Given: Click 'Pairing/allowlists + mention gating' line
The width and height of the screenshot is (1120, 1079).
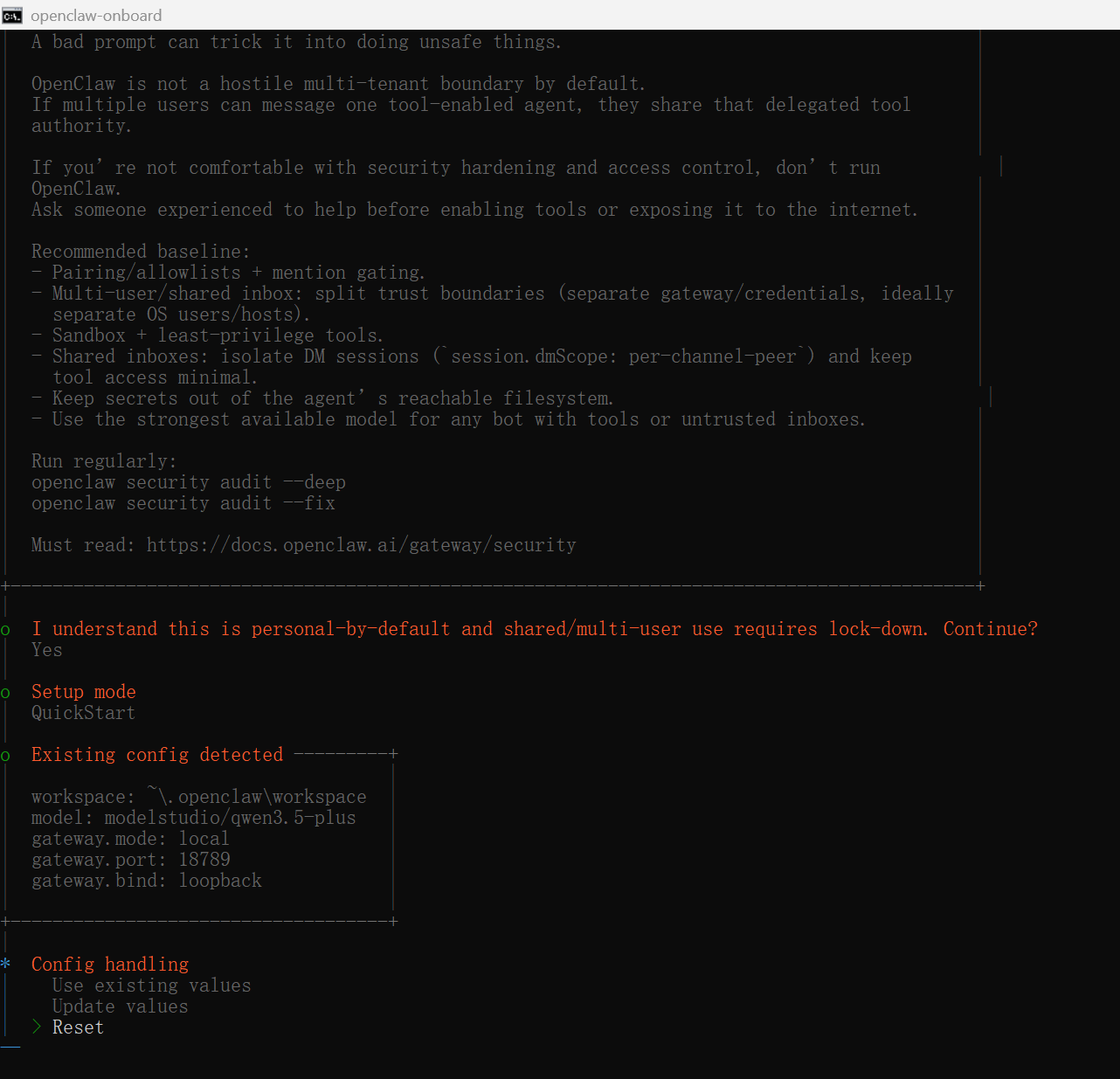Looking at the screenshot, I should [x=229, y=273].
